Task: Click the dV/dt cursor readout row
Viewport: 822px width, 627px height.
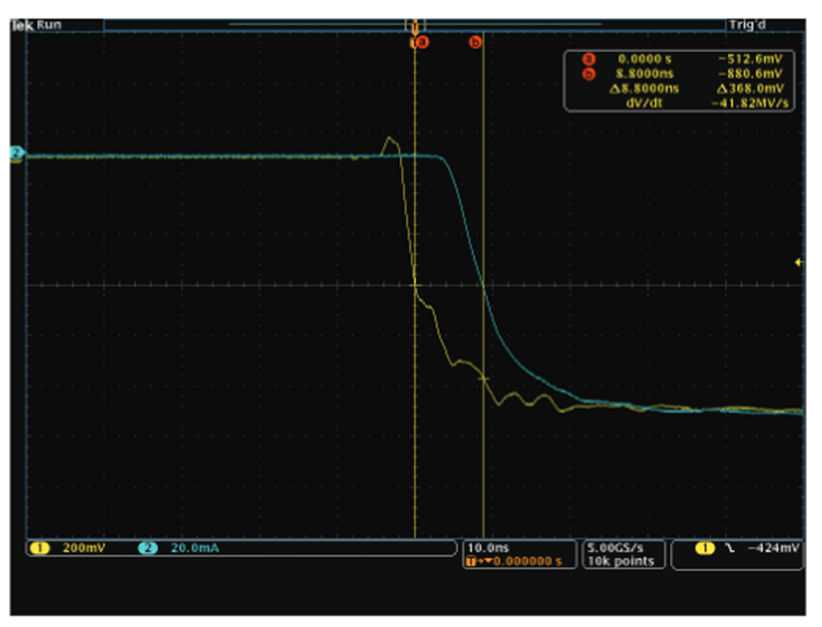Action: click(x=680, y=102)
